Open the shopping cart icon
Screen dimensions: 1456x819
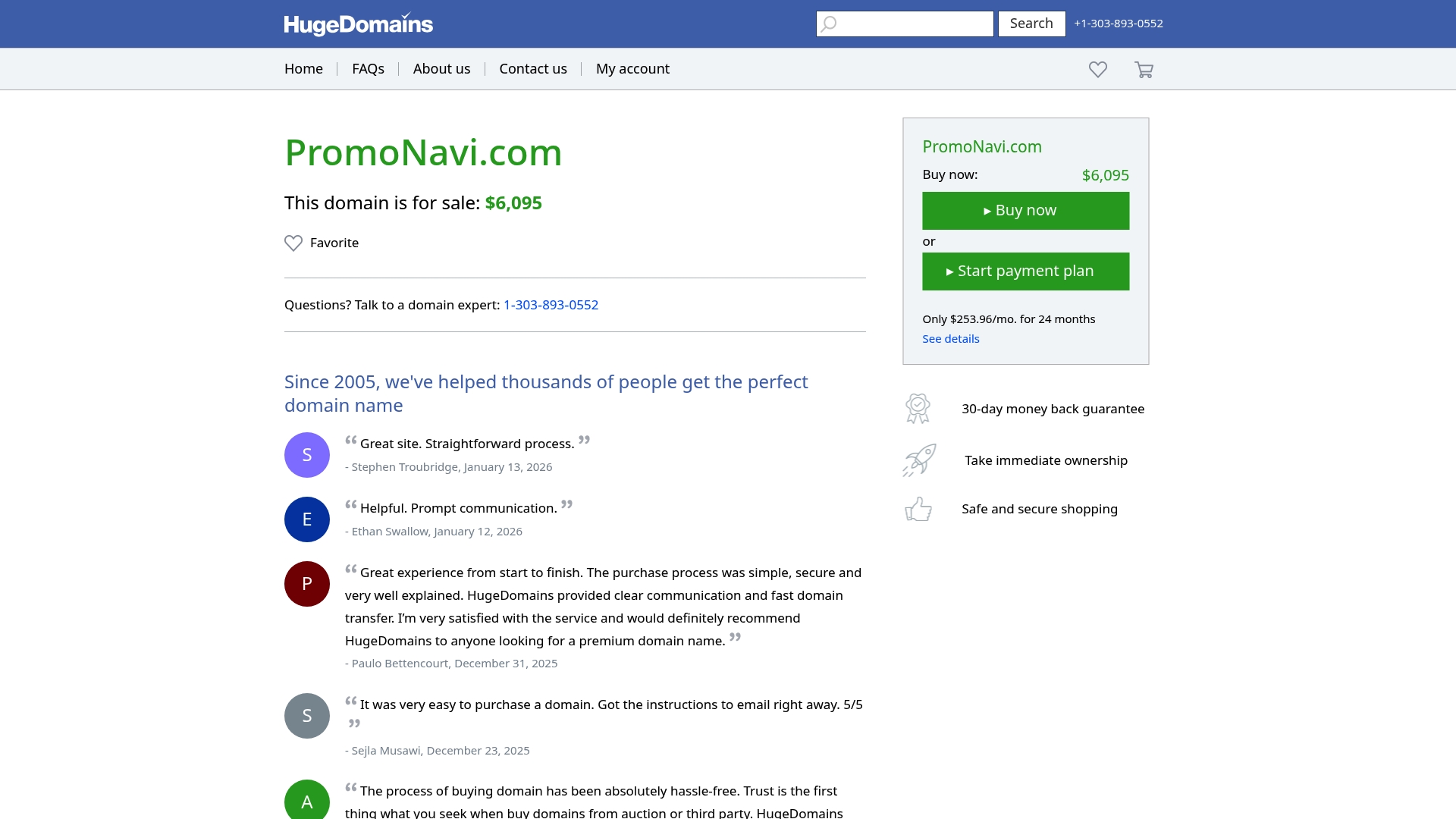click(x=1144, y=70)
